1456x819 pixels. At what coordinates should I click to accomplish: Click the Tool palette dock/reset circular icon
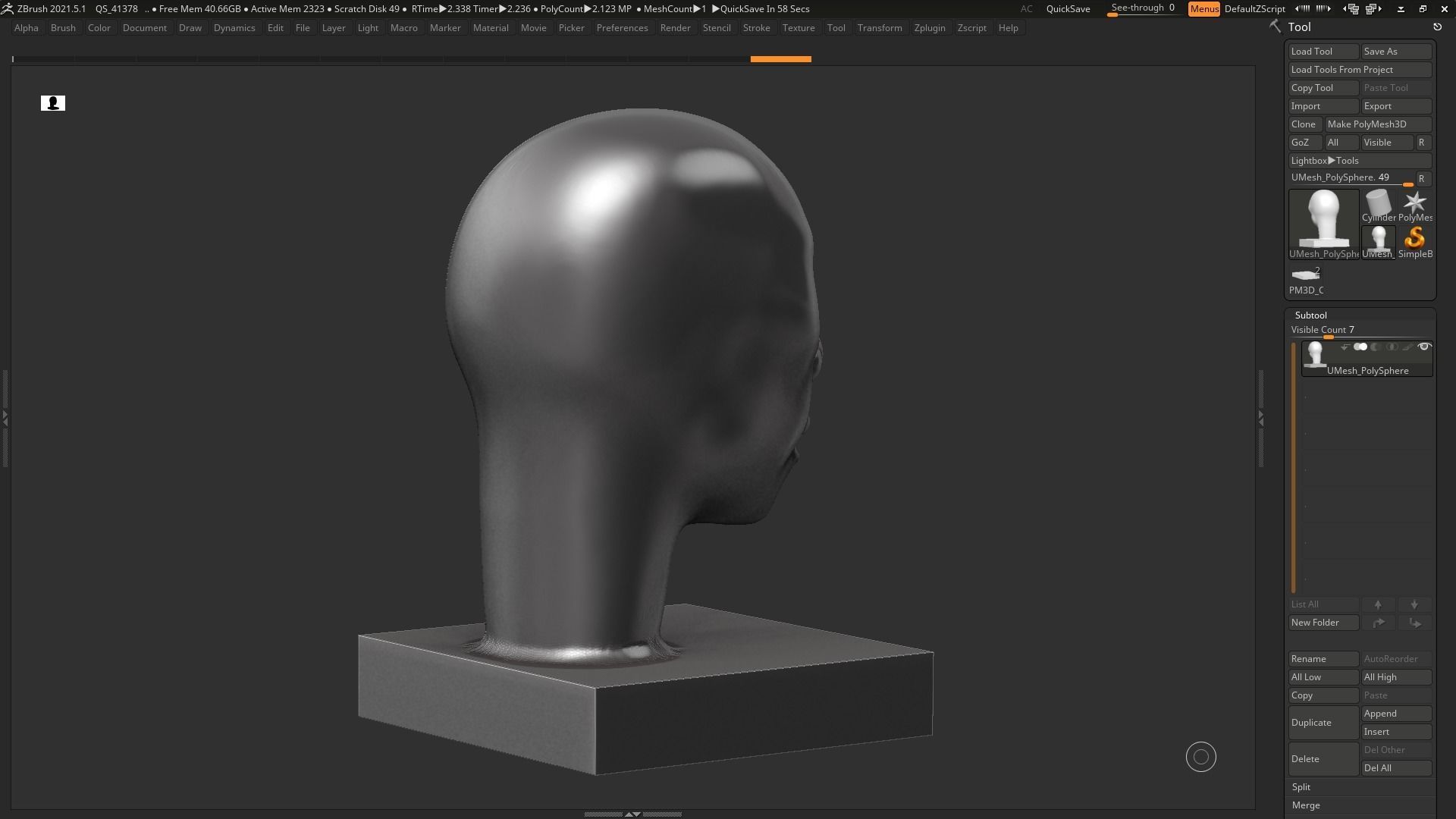pos(1437,27)
